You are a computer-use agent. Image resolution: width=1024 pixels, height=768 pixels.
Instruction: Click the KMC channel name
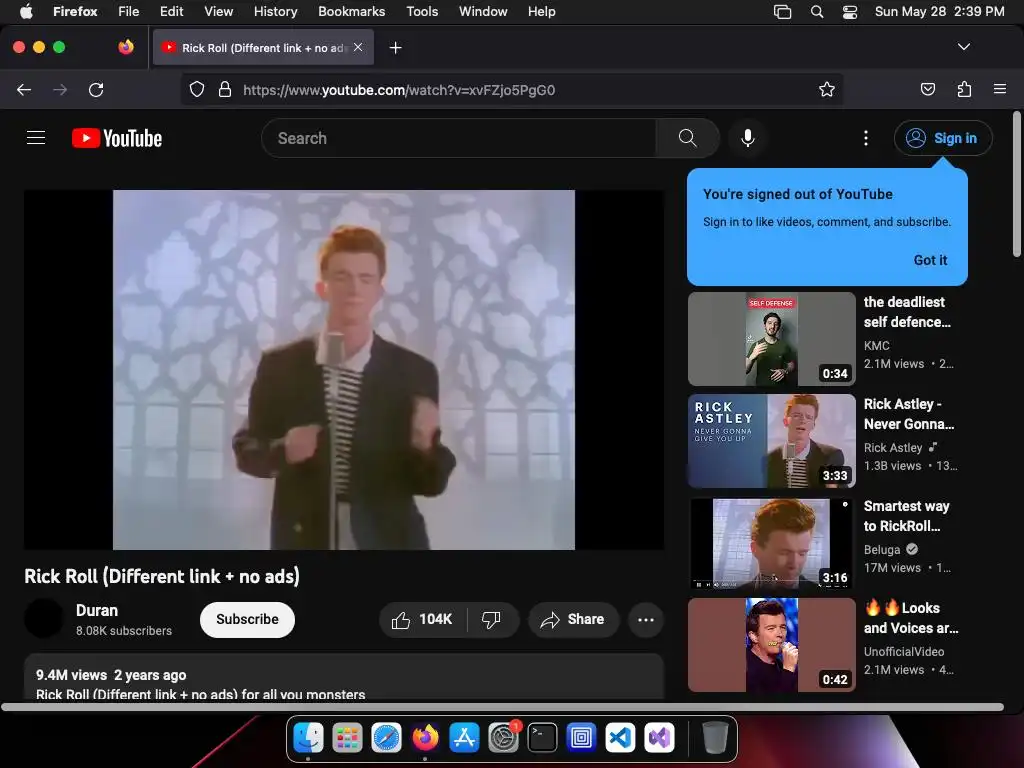[876, 345]
